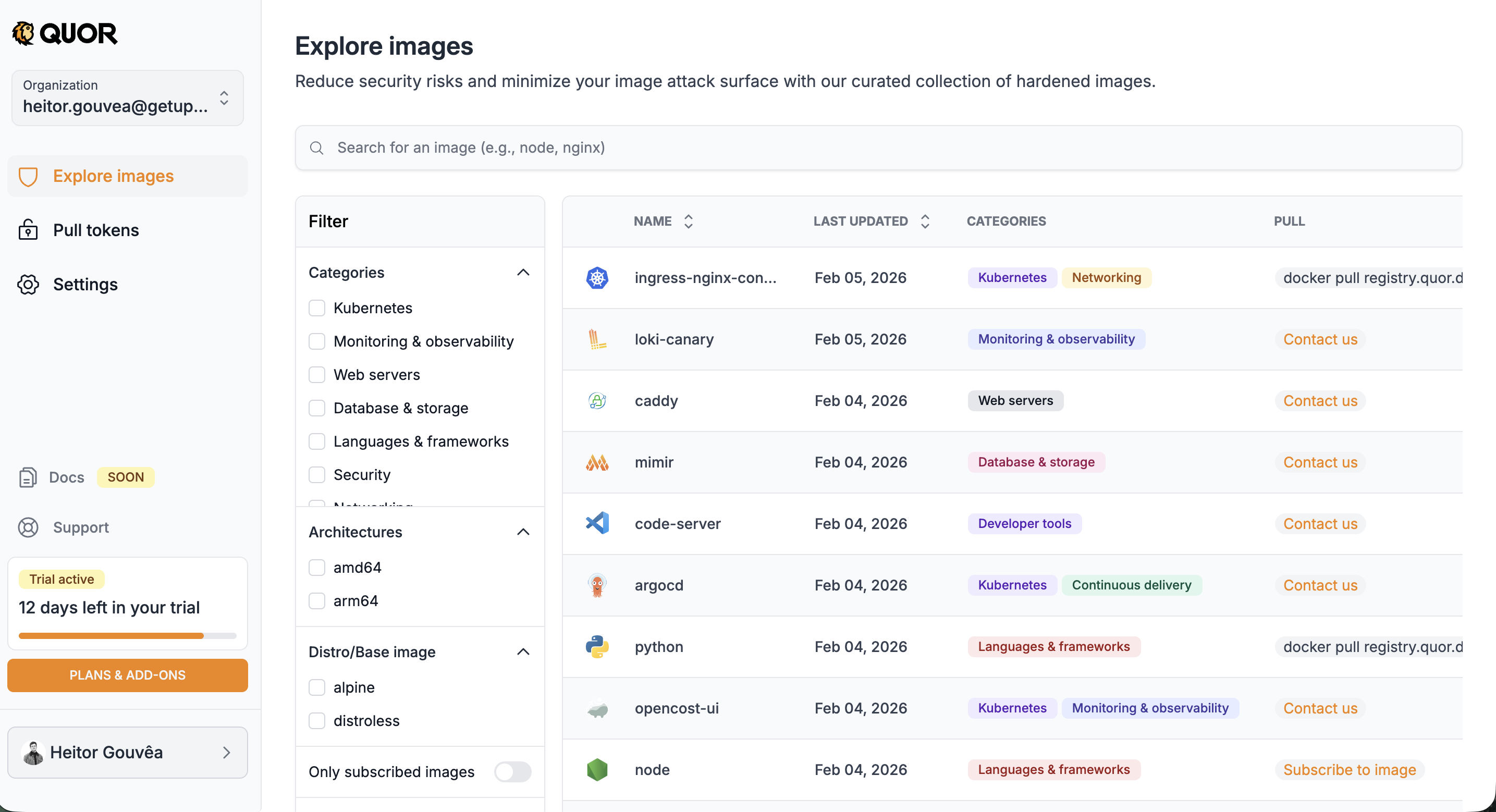Check the amd64 architecture filter

click(x=317, y=567)
